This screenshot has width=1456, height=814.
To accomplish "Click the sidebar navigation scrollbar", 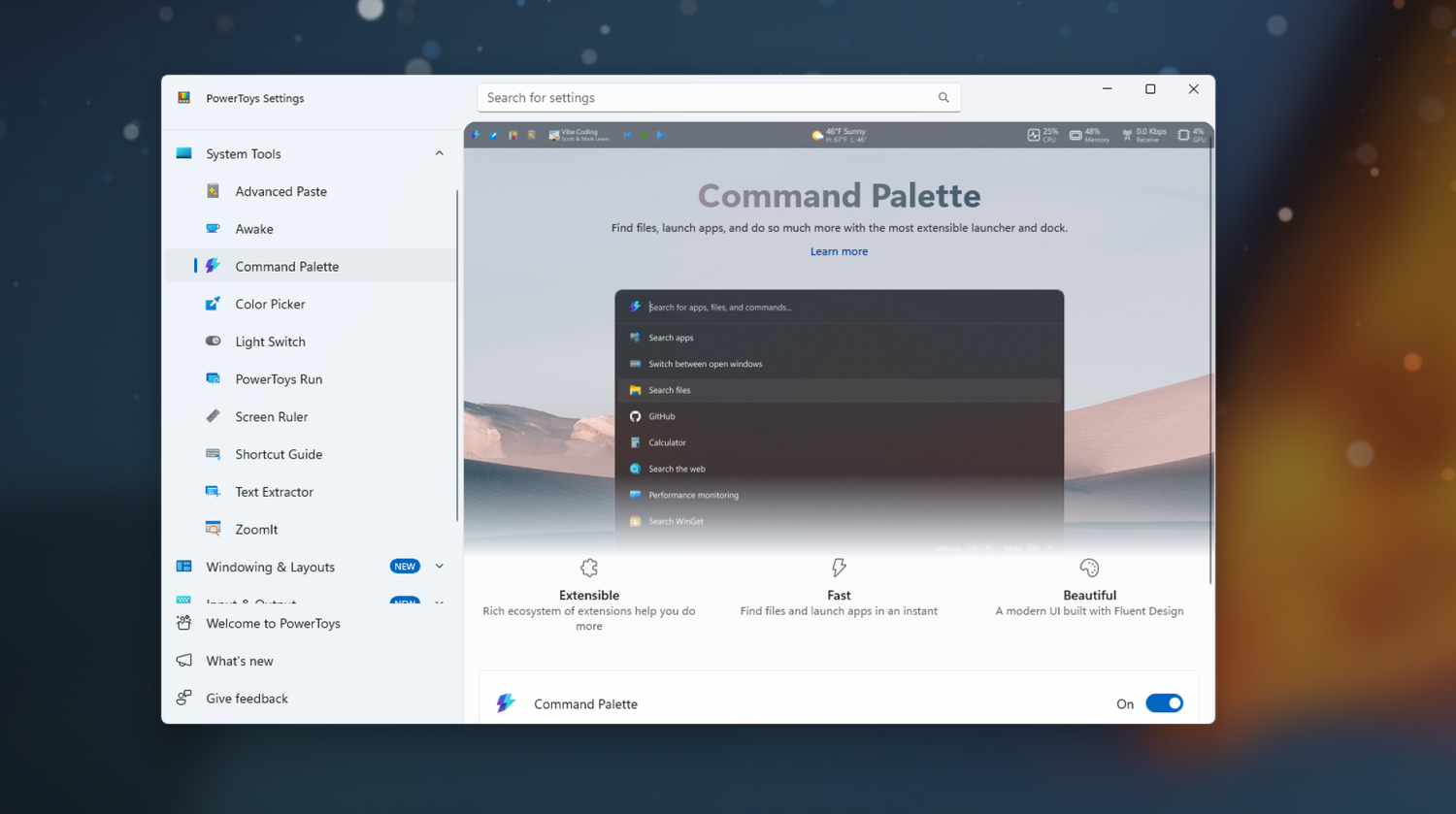I will pyautogui.click(x=456, y=356).
